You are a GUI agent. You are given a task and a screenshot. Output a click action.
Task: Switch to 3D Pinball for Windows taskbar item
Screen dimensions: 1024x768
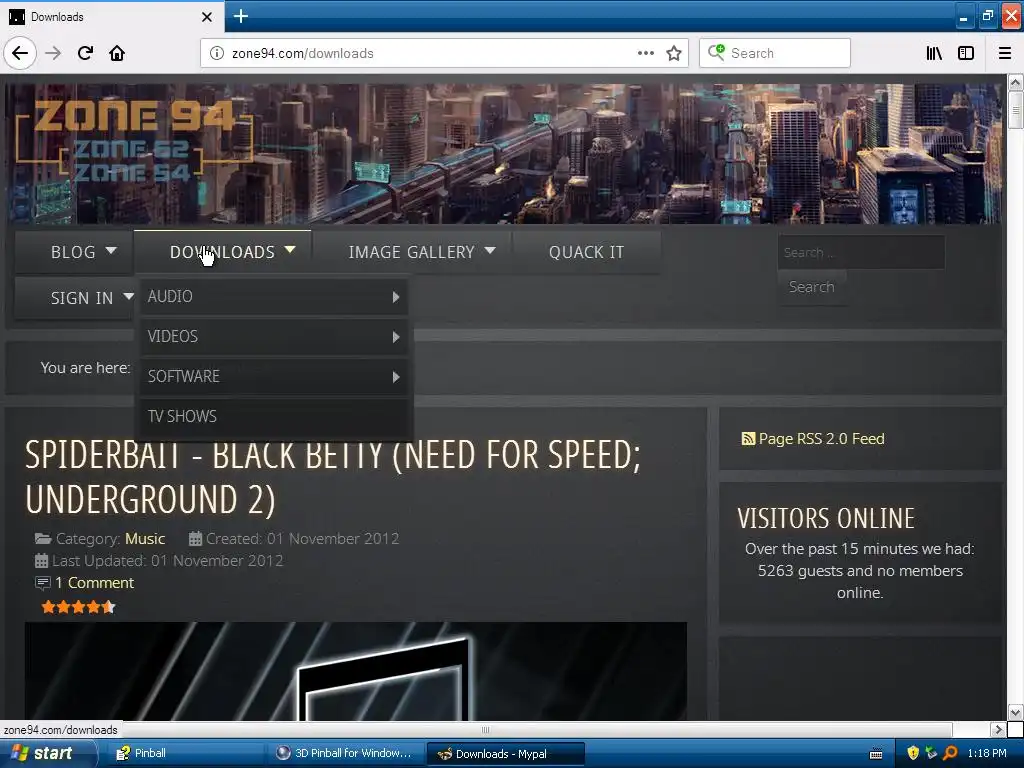click(345, 754)
